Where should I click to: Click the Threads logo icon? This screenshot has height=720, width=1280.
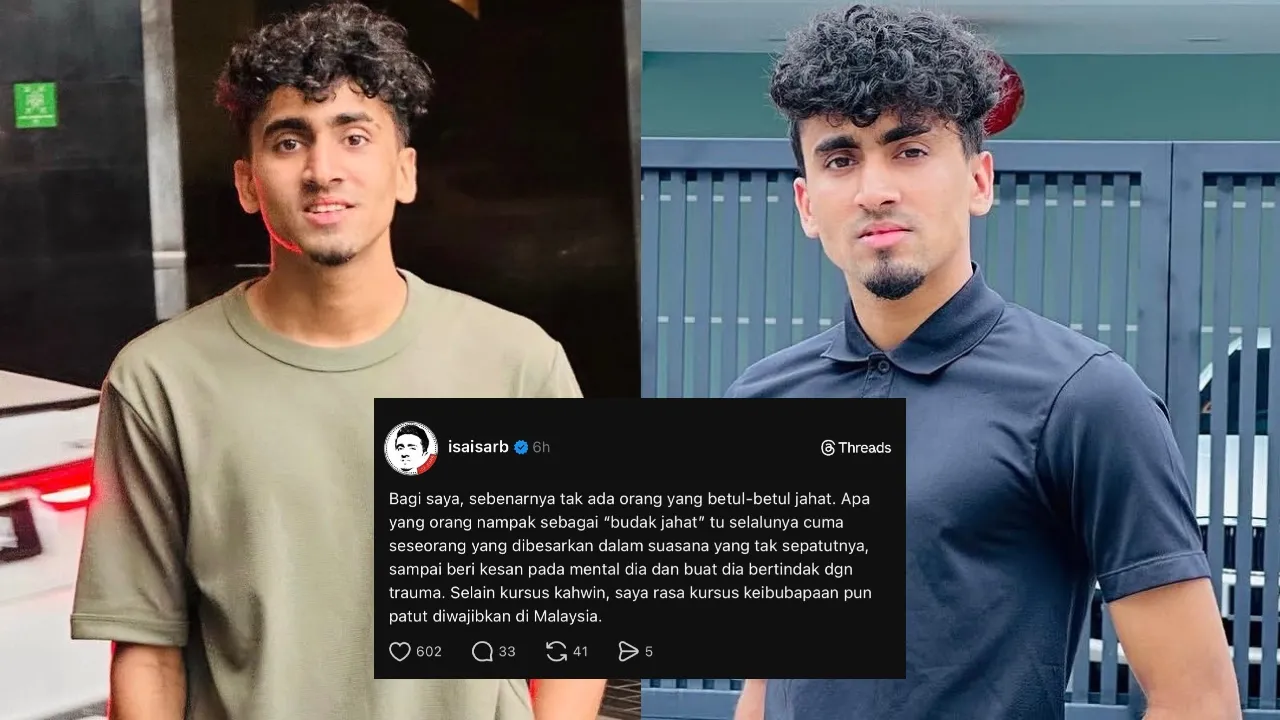[x=828, y=448]
